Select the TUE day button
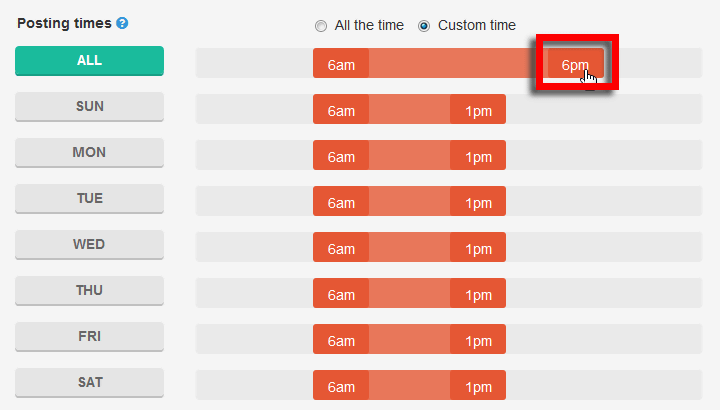 click(x=90, y=198)
